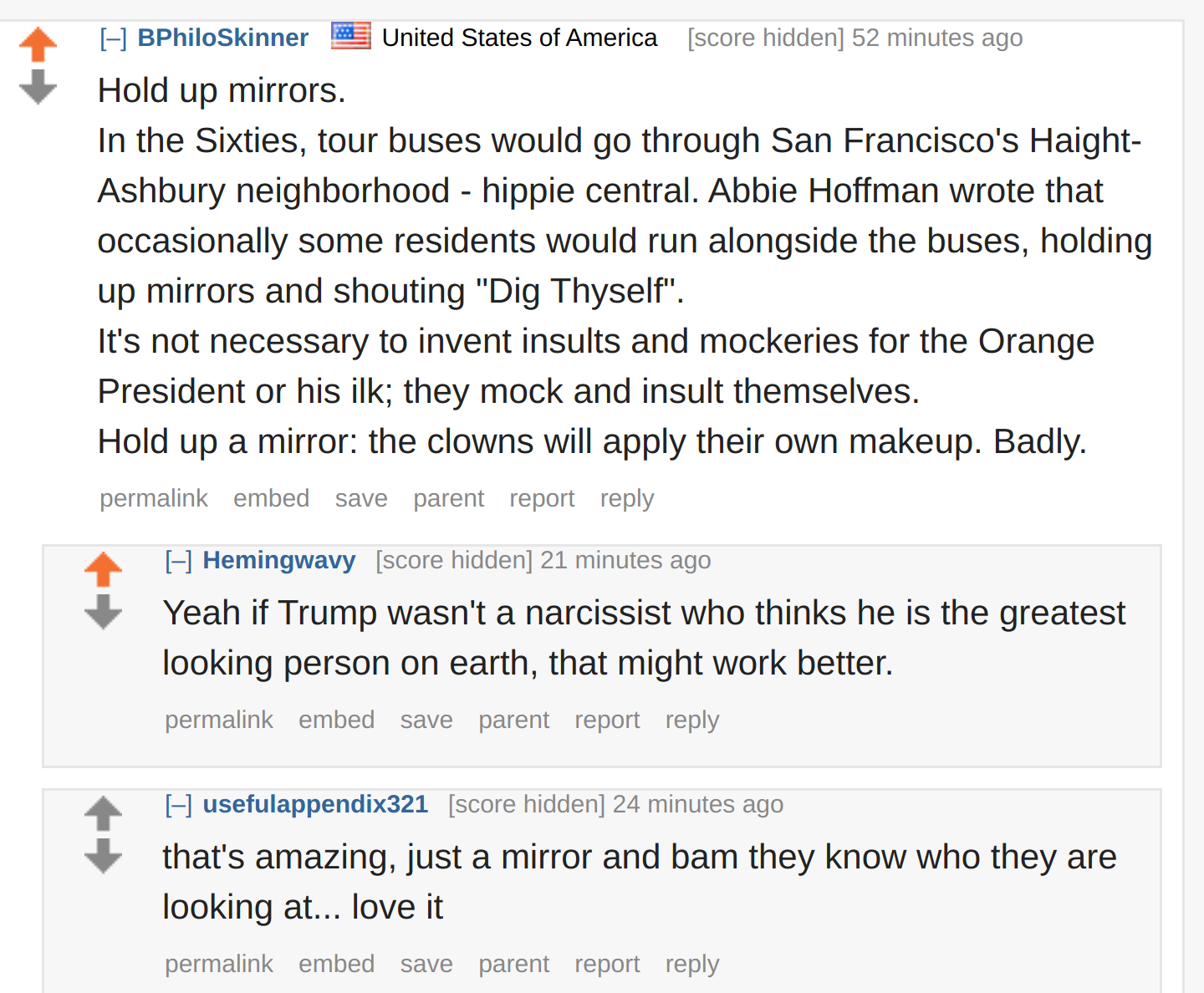Viewport: 1204px width, 993px height.
Task: Click the United States flag flair icon
Action: (351, 36)
